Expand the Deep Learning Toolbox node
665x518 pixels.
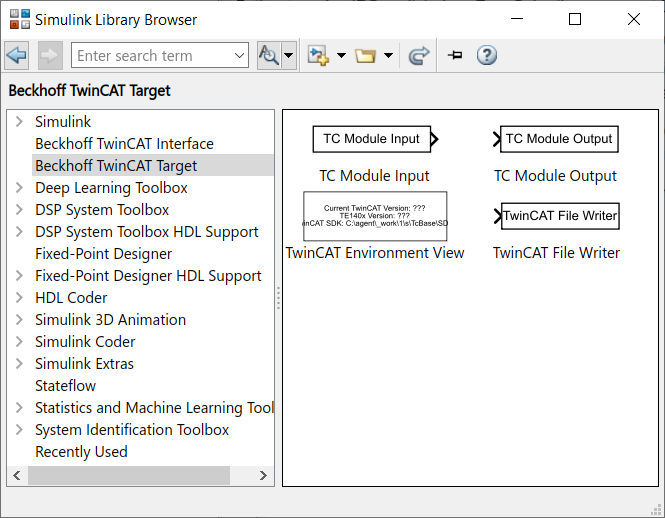[x=19, y=188]
